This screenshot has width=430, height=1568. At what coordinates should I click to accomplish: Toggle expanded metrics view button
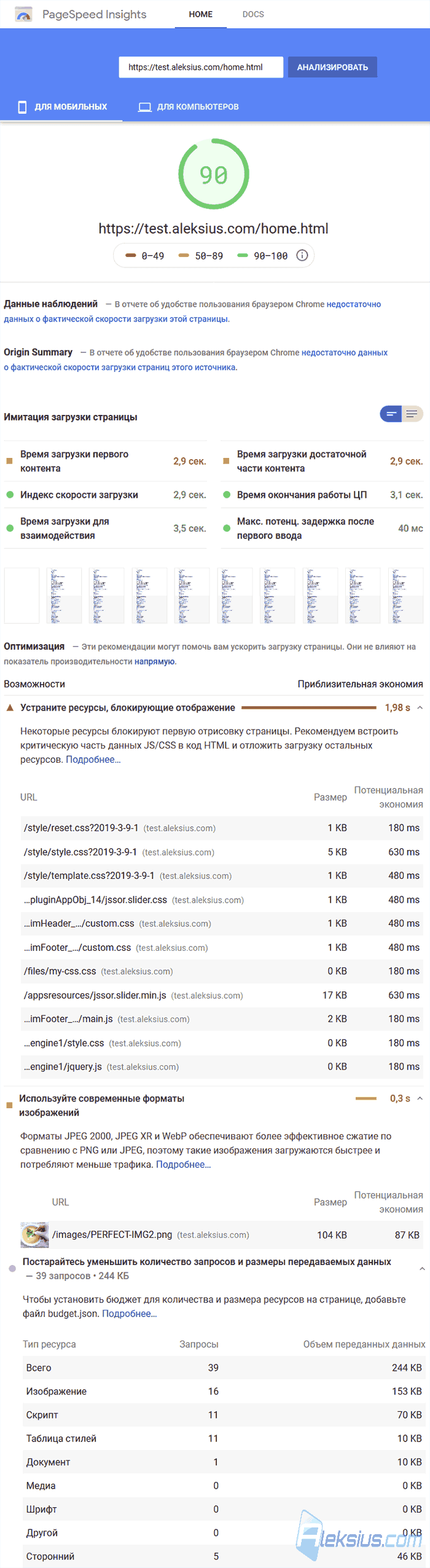click(x=412, y=414)
